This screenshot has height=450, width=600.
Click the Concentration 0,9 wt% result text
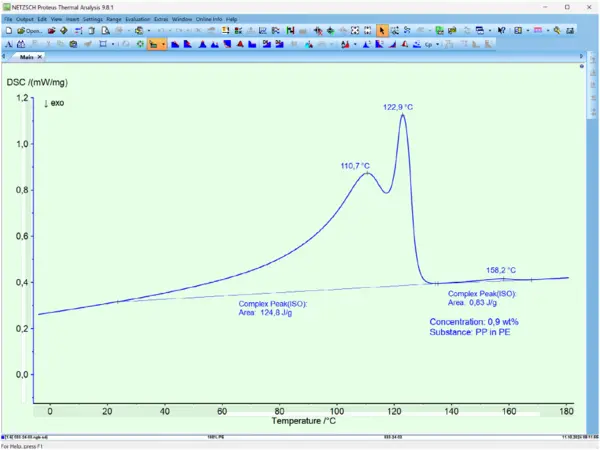(474, 322)
